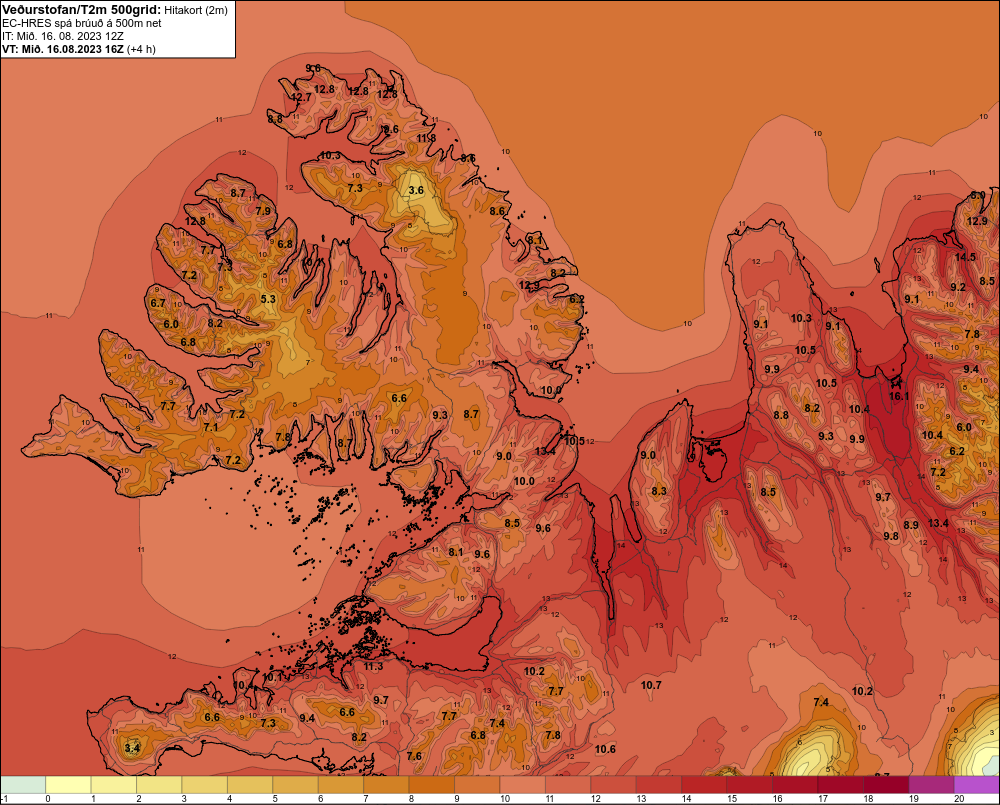Select the legend swatch between 12 and 13
Viewport: 1000px width, 805px height.
[614, 784]
